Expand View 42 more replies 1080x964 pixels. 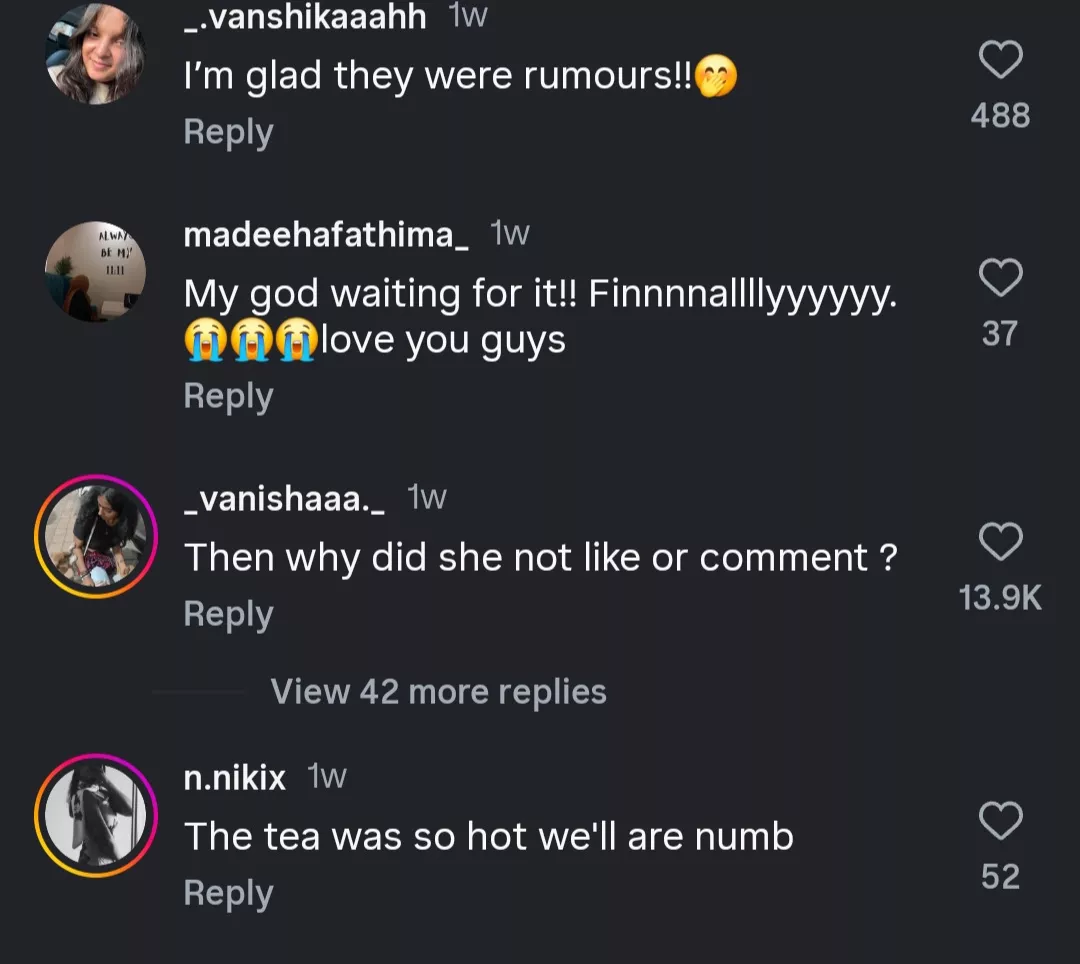coord(438,692)
